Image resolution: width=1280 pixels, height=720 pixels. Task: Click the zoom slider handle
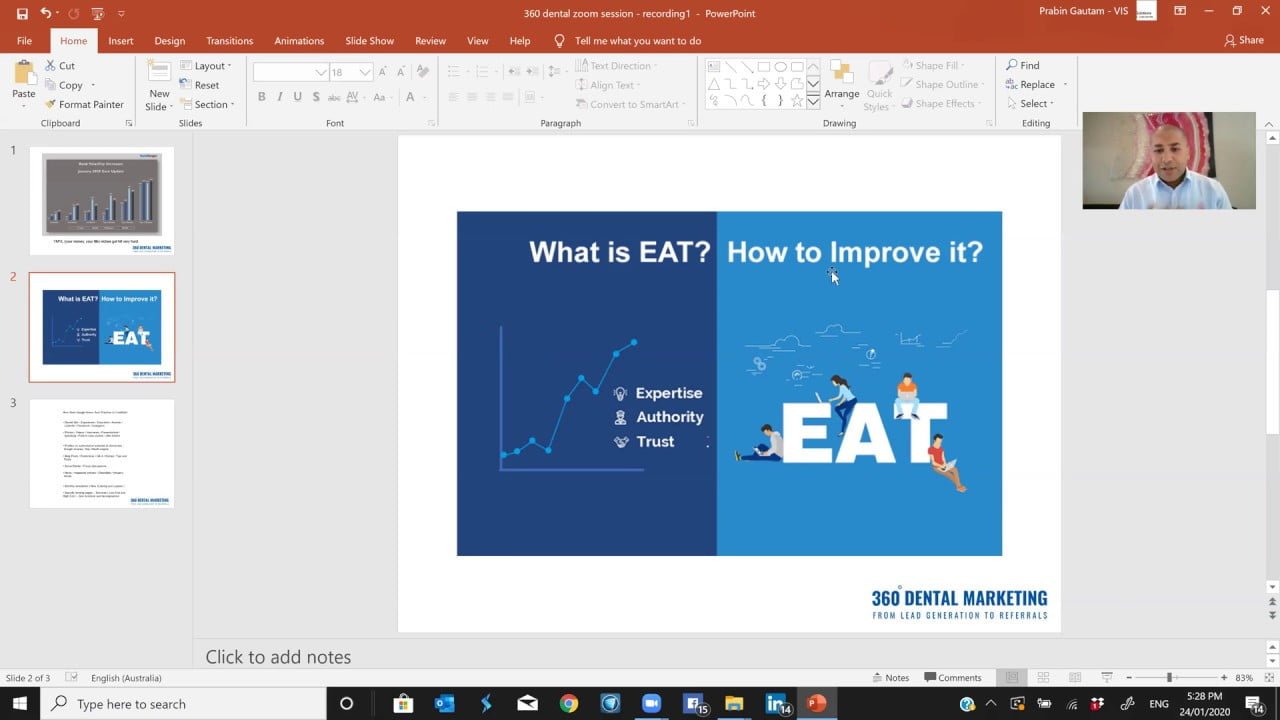point(1169,677)
